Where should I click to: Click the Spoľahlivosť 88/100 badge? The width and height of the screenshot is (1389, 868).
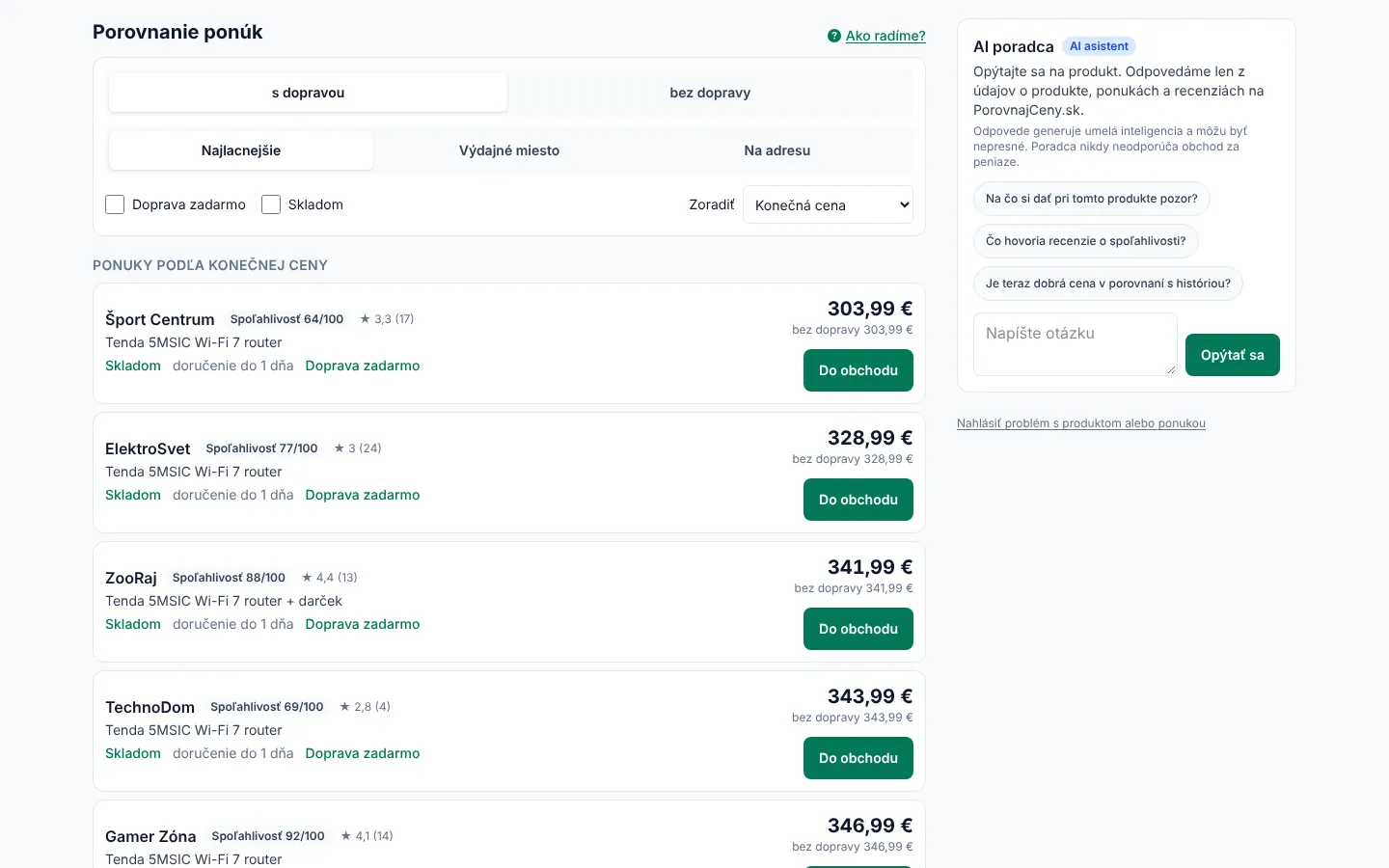click(x=229, y=578)
